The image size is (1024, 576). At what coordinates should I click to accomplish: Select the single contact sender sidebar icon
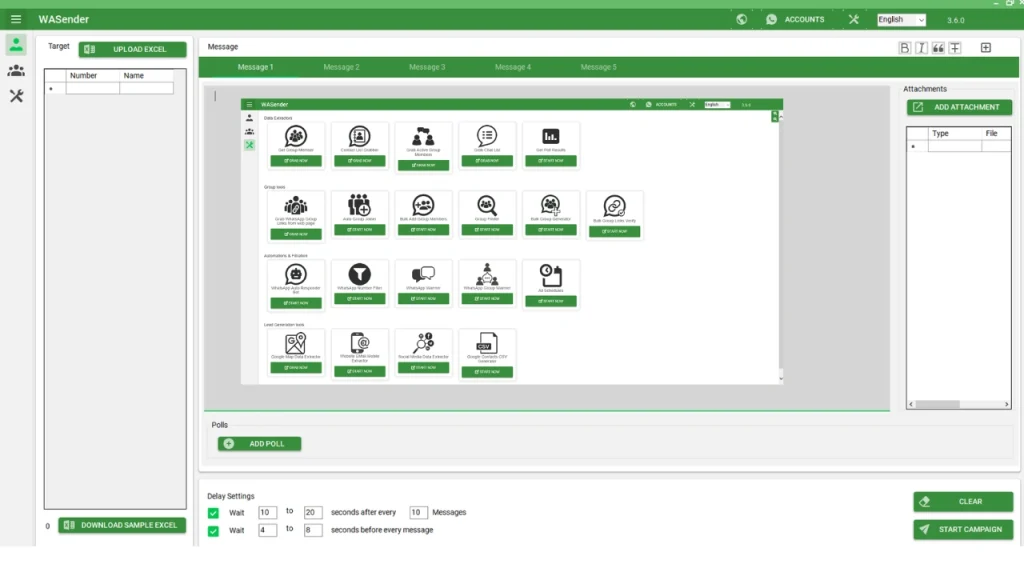pyautogui.click(x=16, y=44)
